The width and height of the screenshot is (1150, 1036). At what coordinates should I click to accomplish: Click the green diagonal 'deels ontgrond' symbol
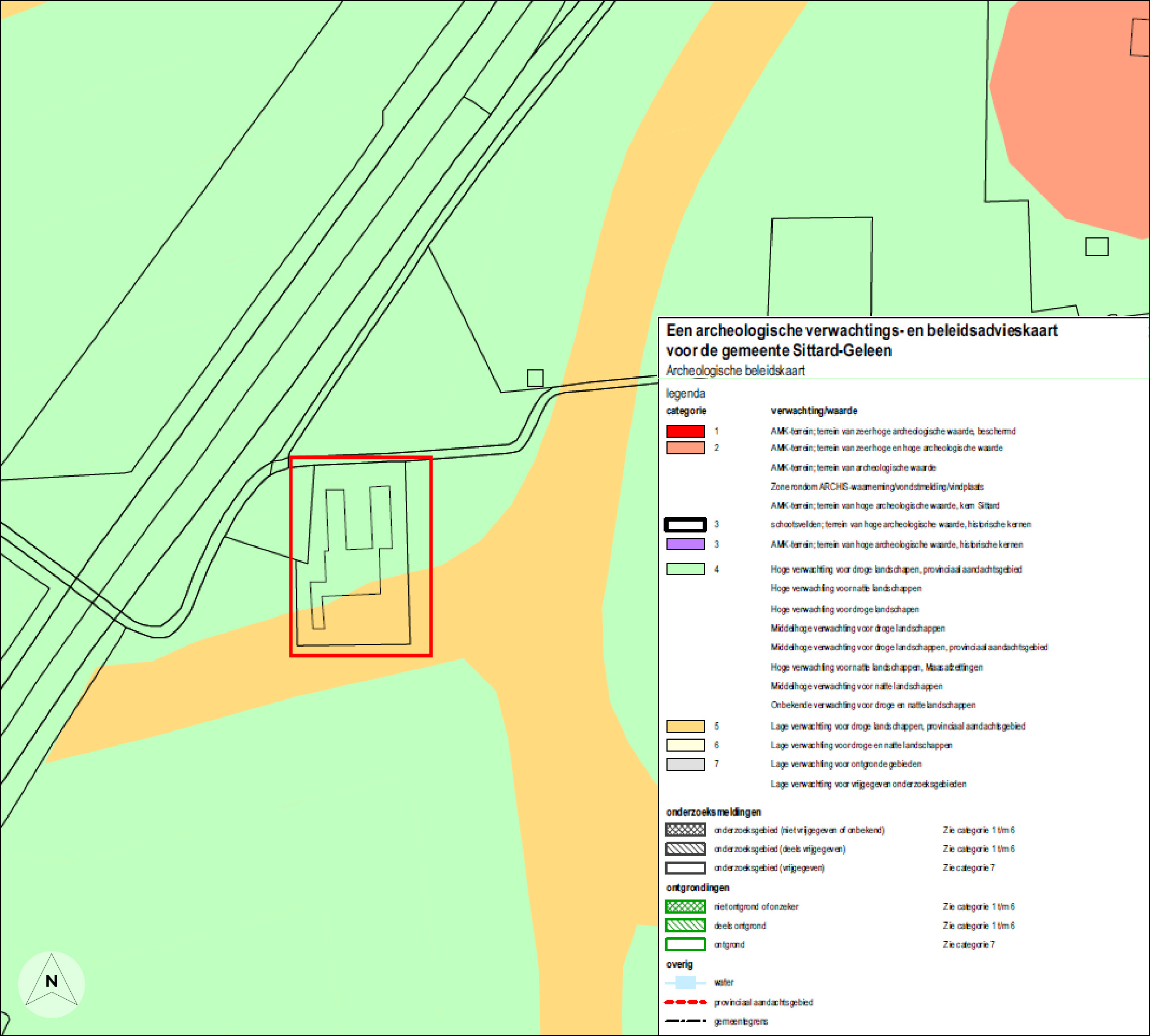coord(685,925)
